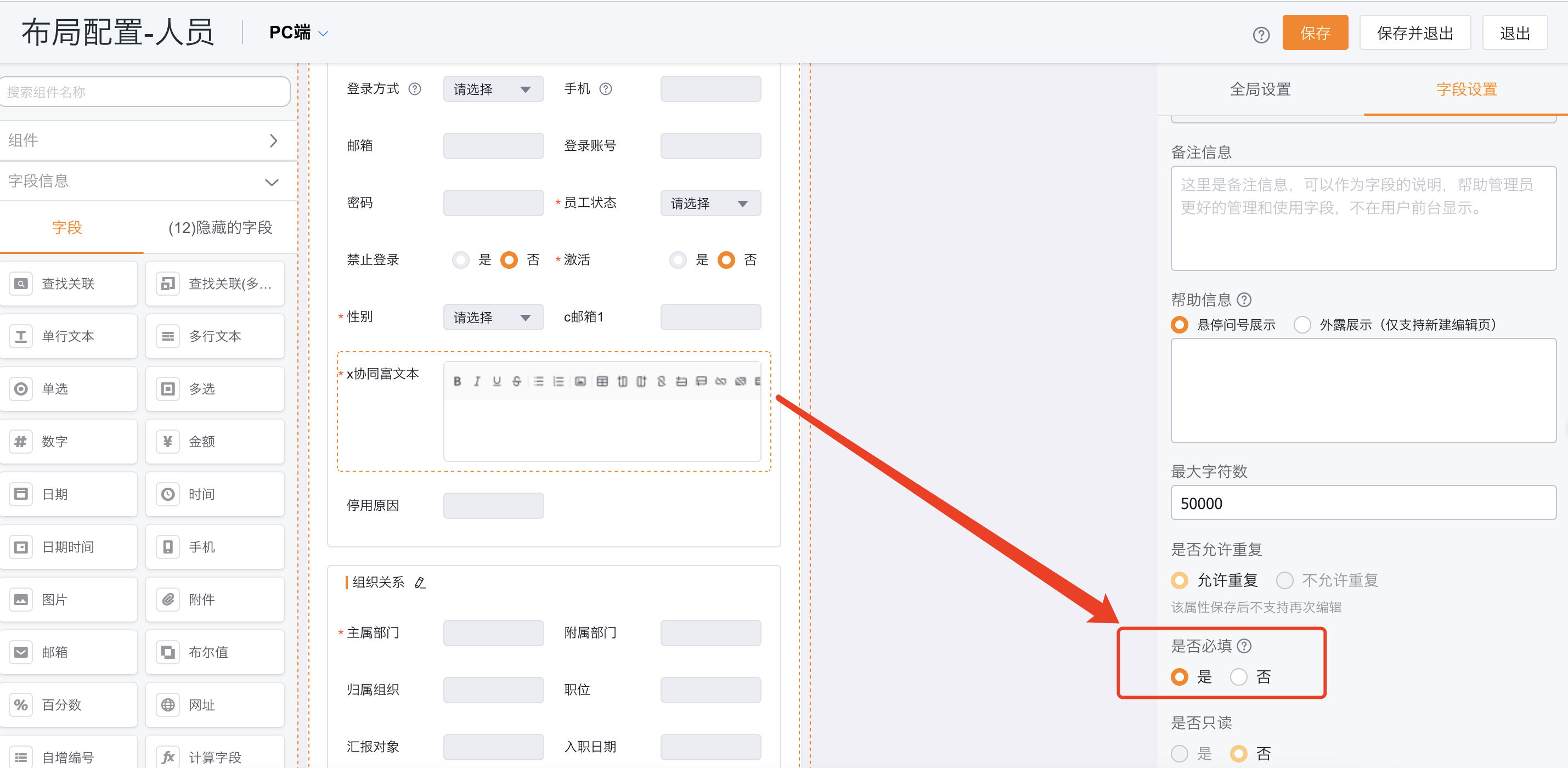Select 是 under 是否必填
Image resolution: width=1568 pixels, height=768 pixels.
(1180, 677)
